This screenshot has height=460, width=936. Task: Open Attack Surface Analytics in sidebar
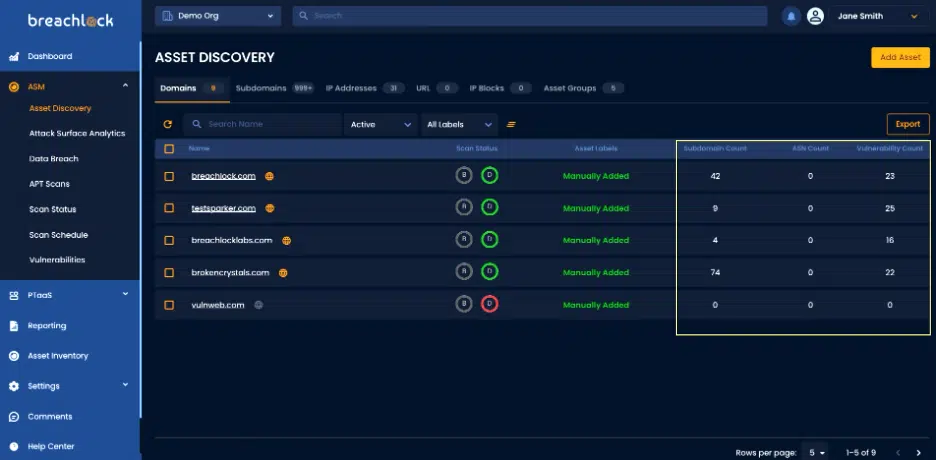click(x=77, y=134)
